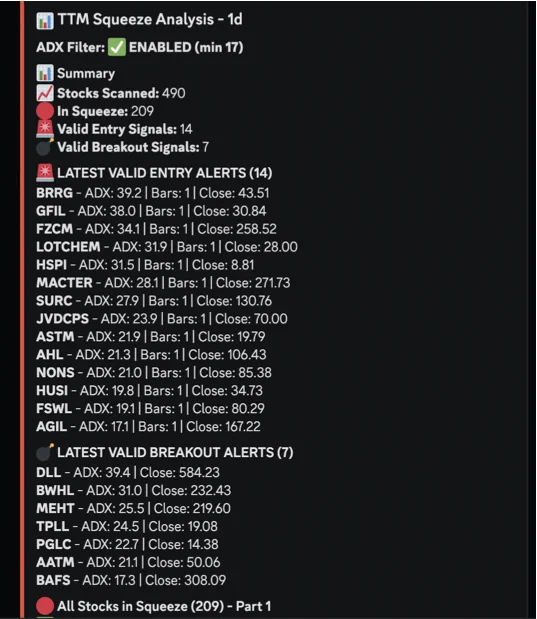537x619 pixels.
Task: Click the BAFS breakout alert row
Action: [x=131, y=580]
